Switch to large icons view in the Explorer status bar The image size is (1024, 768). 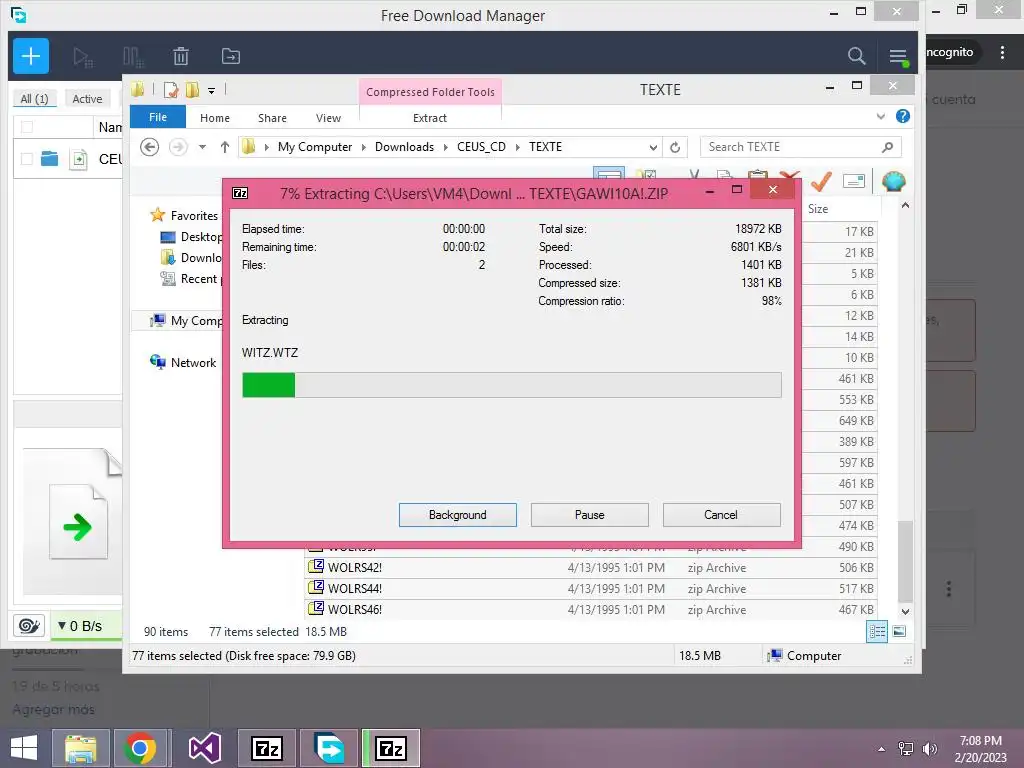pyautogui.click(x=899, y=631)
